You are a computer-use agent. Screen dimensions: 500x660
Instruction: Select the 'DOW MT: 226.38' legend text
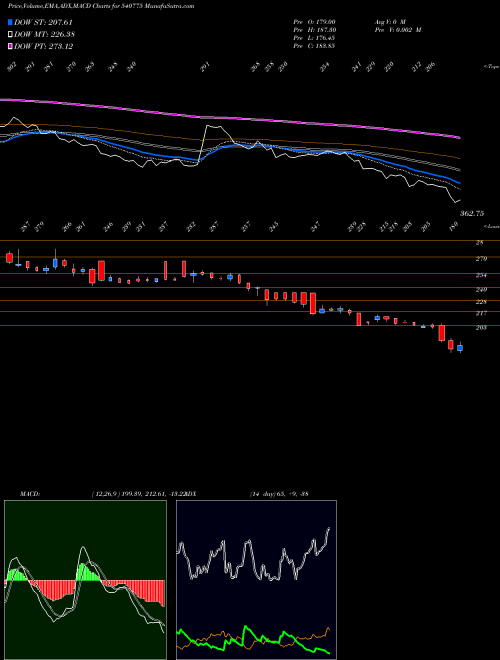click(44, 34)
